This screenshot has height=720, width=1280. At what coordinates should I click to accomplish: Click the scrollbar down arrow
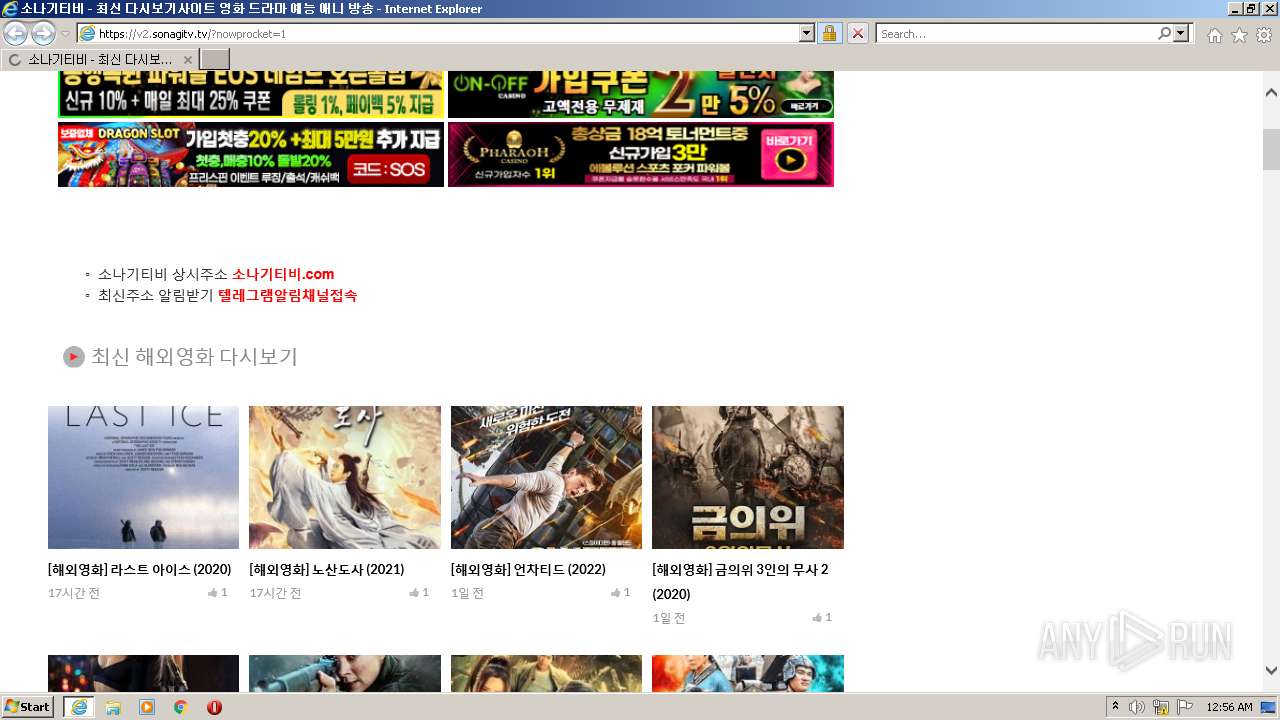[1271, 670]
